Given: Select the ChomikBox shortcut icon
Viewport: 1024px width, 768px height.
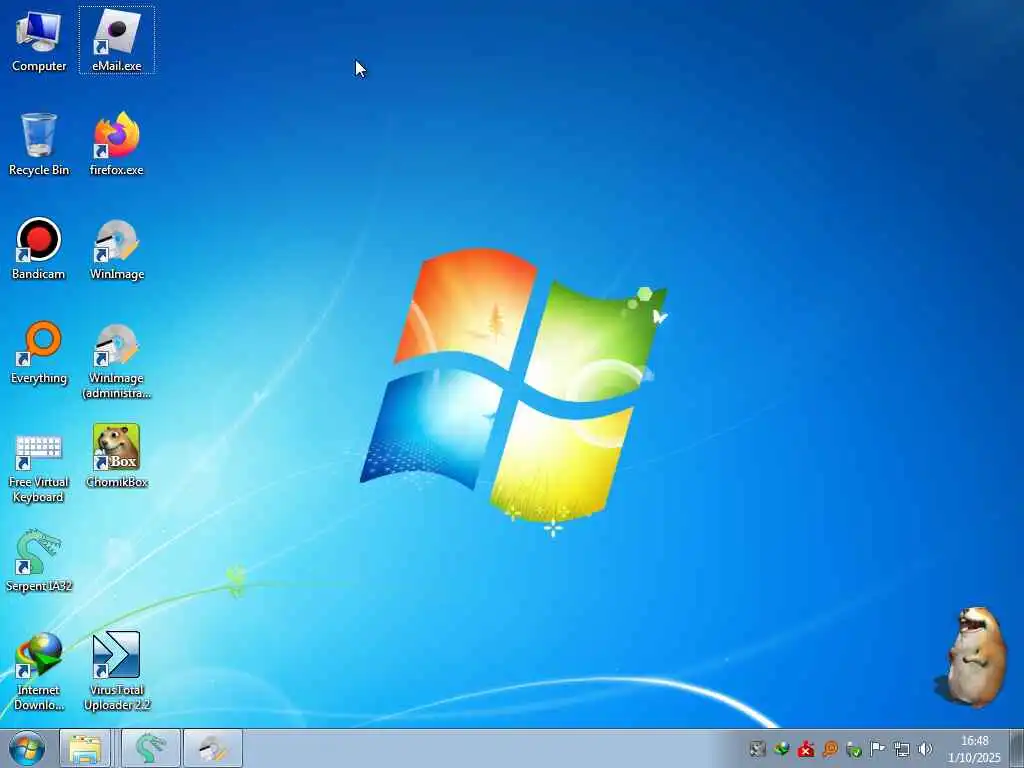Looking at the screenshot, I should point(117,456).
